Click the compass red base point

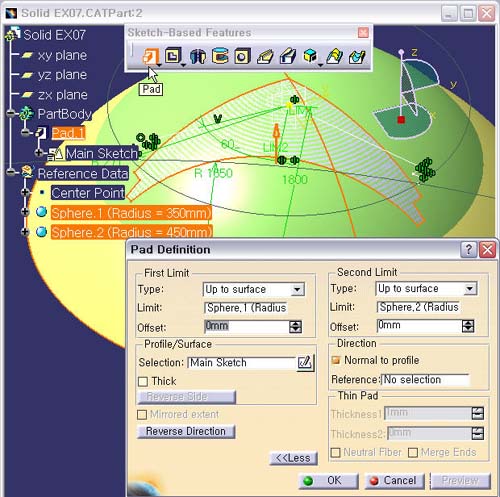(x=401, y=120)
